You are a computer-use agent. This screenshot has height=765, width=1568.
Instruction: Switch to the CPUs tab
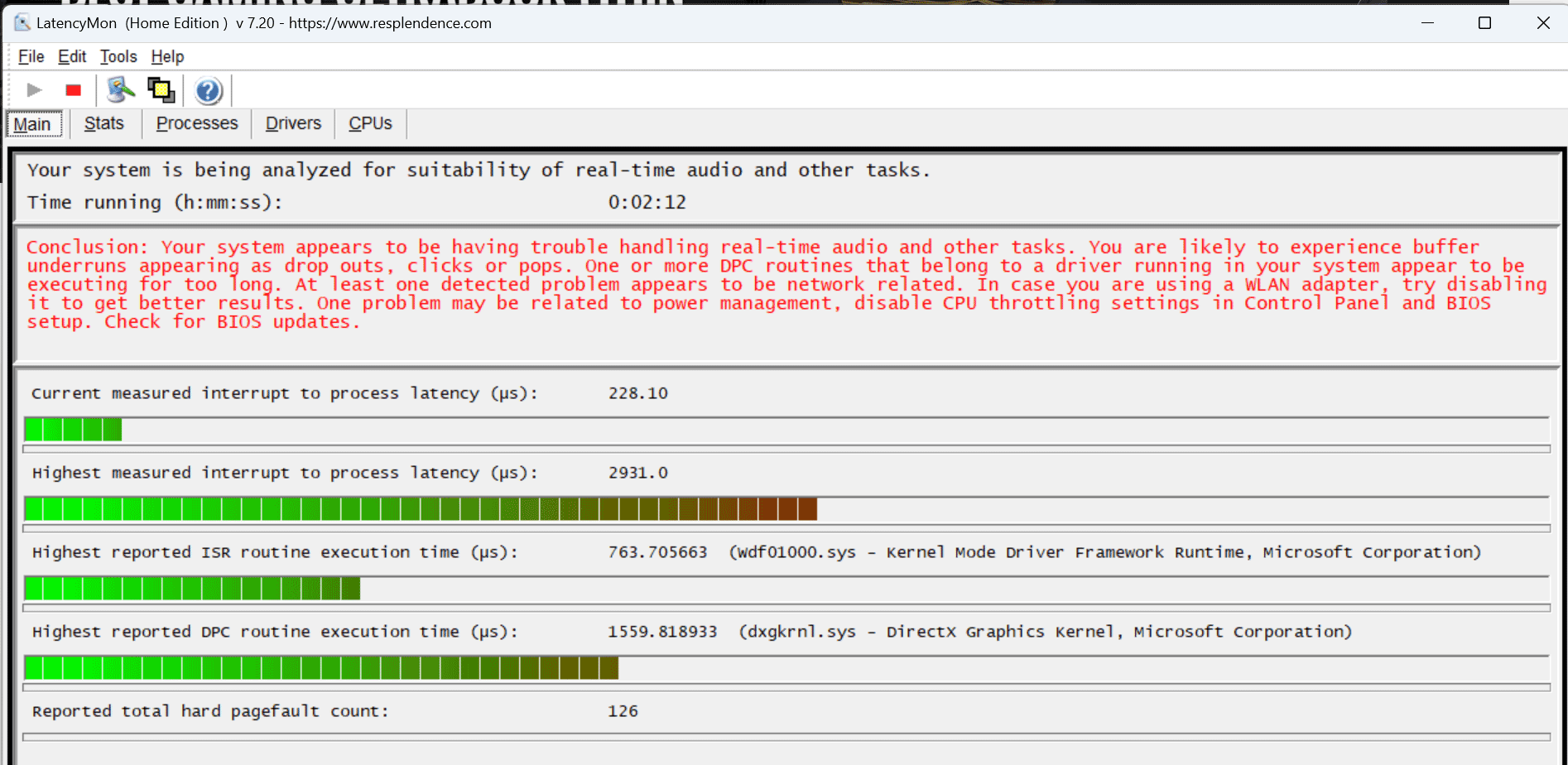point(370,123)
